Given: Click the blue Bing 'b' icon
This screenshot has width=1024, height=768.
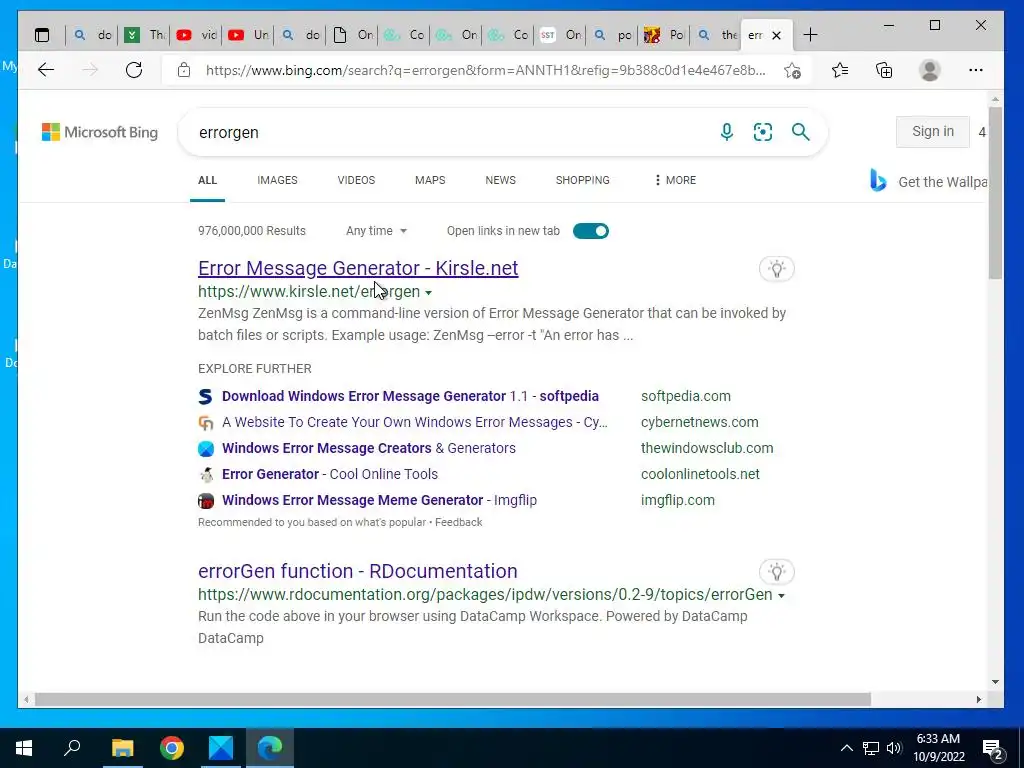Looking at the screenshot, I should coord(878,180).
